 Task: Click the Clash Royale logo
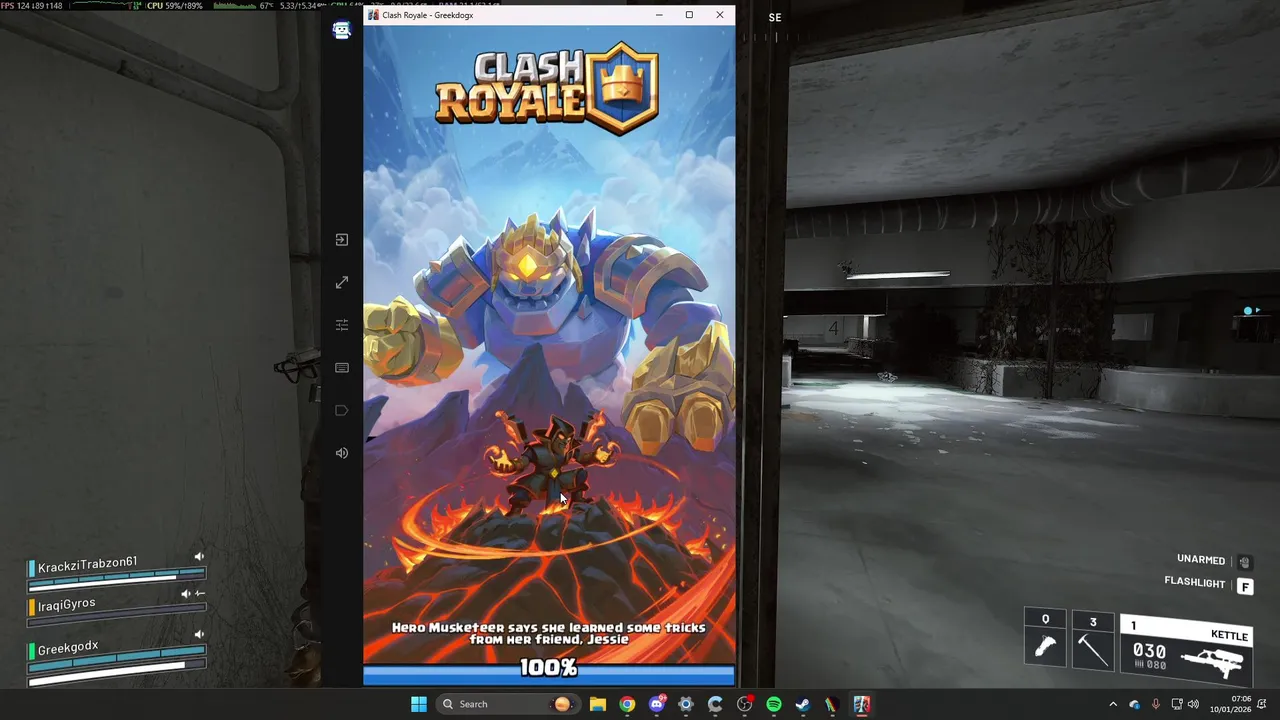[548, 88]
